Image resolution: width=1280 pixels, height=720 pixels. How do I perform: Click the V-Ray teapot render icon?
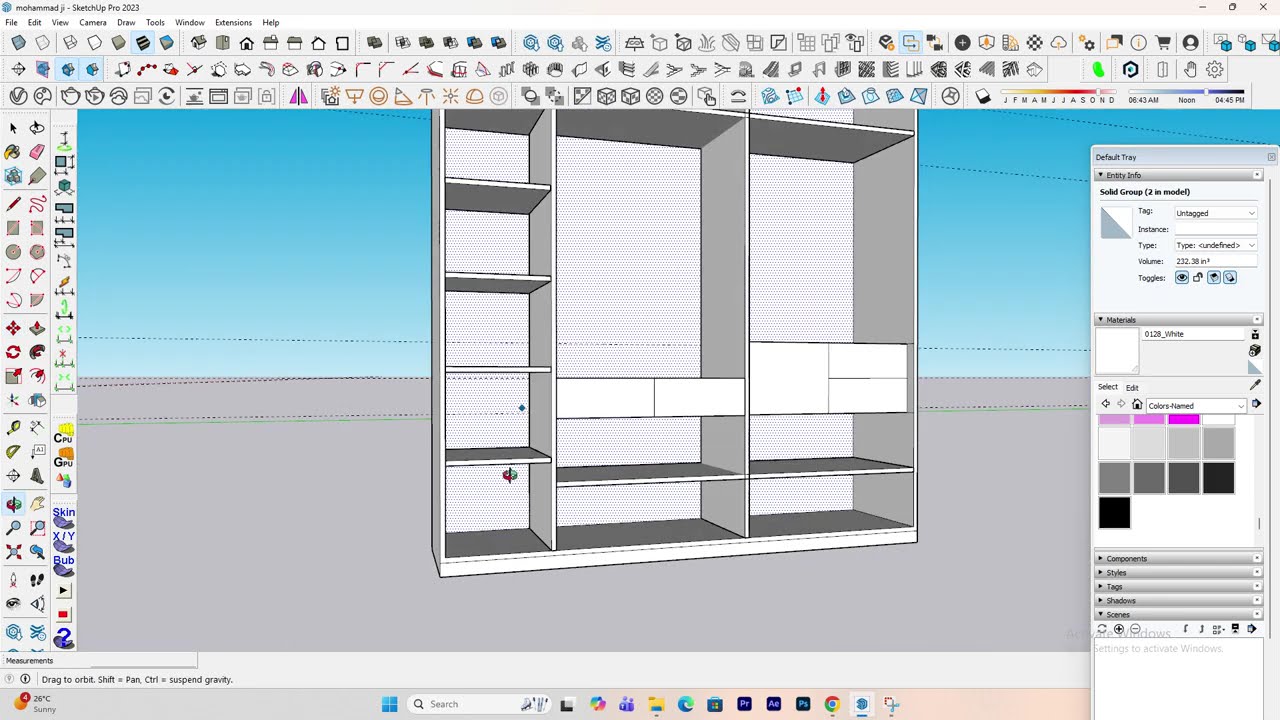click(70, 96)
